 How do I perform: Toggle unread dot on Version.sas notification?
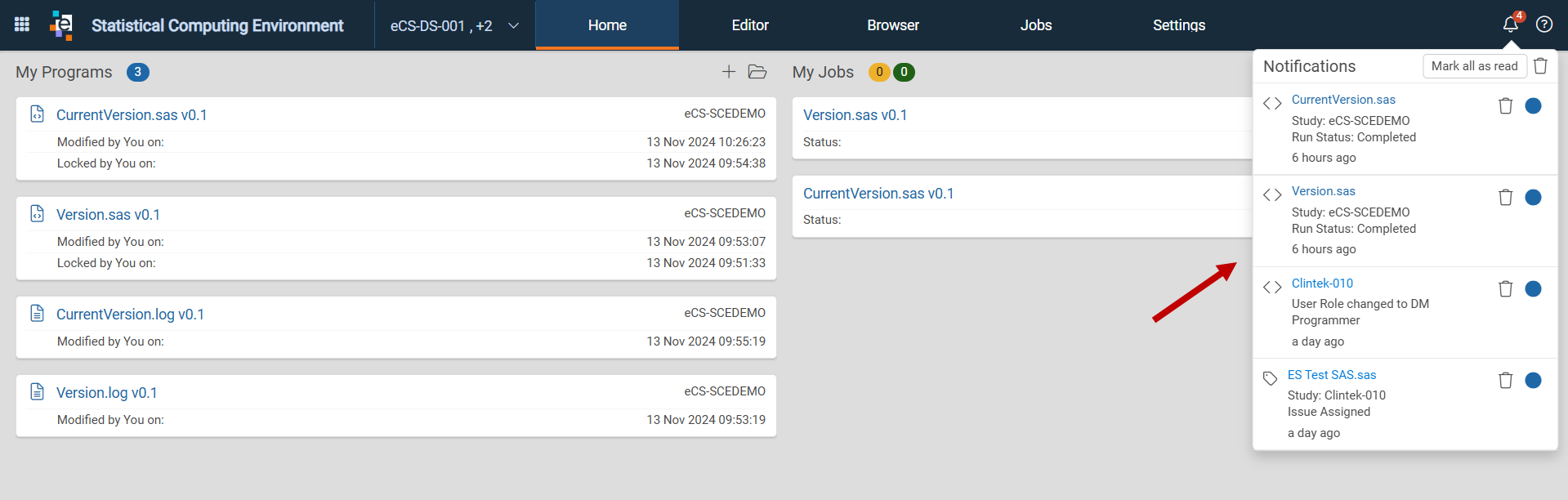pyautogui.click(x=1534, y=198)
